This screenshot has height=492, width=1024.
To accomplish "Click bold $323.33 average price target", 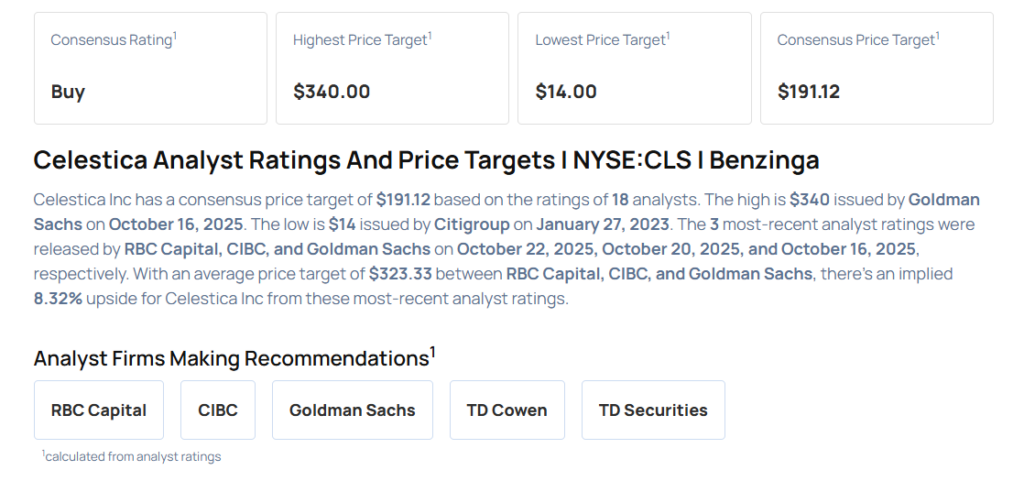I will [399, 274].
